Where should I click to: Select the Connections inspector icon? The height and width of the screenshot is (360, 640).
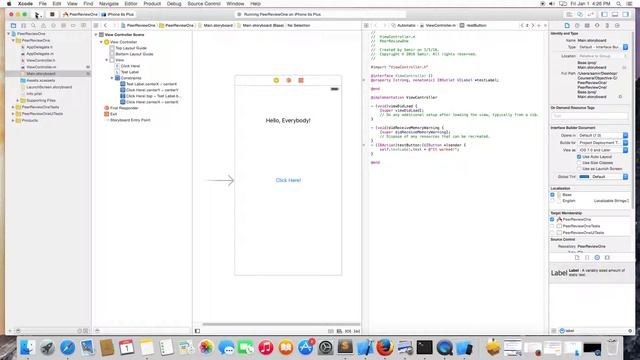pyautogui.click(x=617, y=25)
